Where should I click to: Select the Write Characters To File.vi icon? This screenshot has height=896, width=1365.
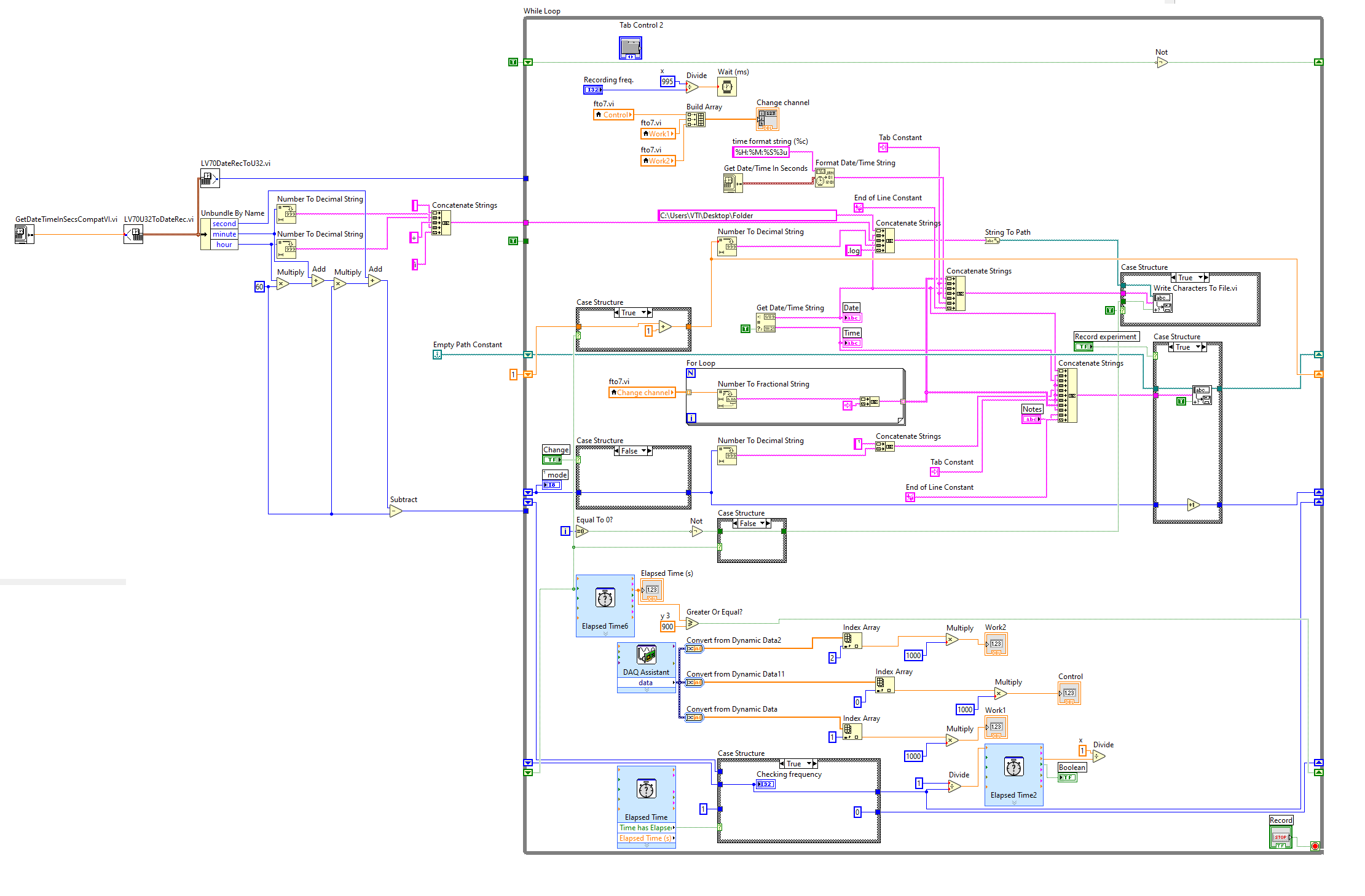point(1163,302)
